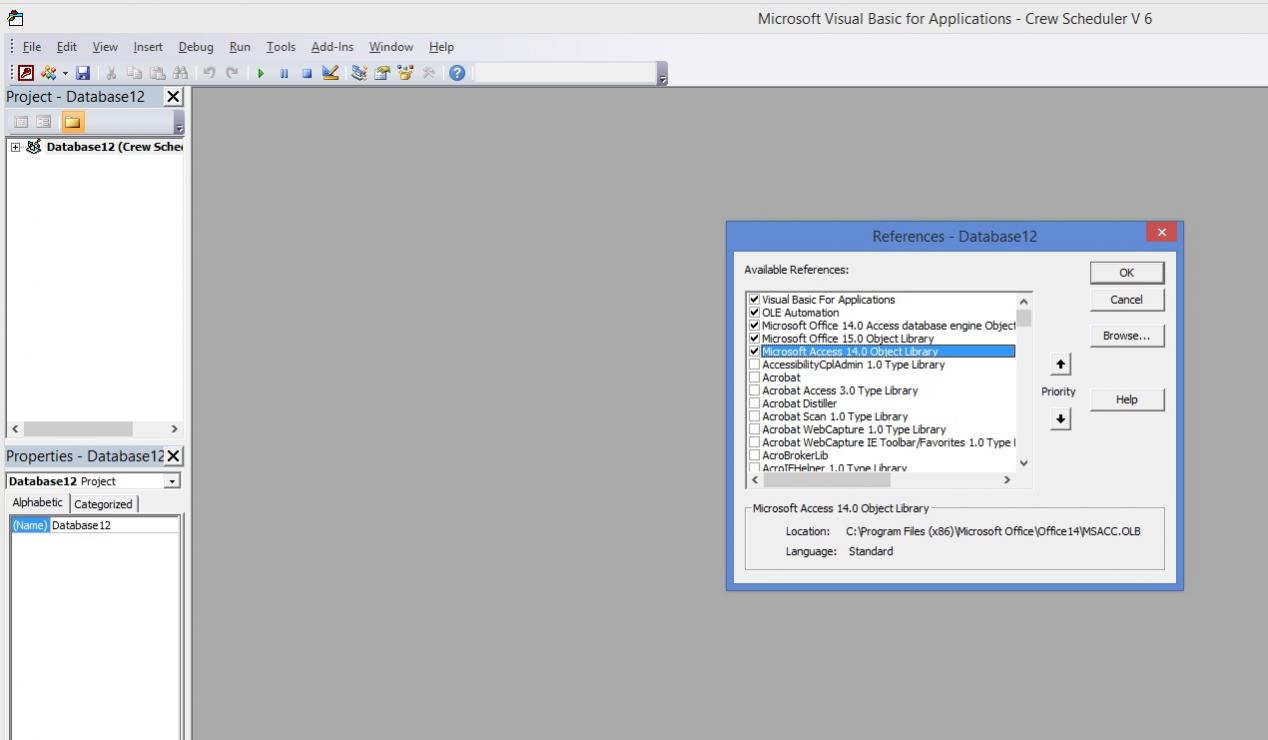The image size is (1268, 740).
Task: Click Browse... in References dialog
Action: pyautogui.click(x=1126, y=336)
